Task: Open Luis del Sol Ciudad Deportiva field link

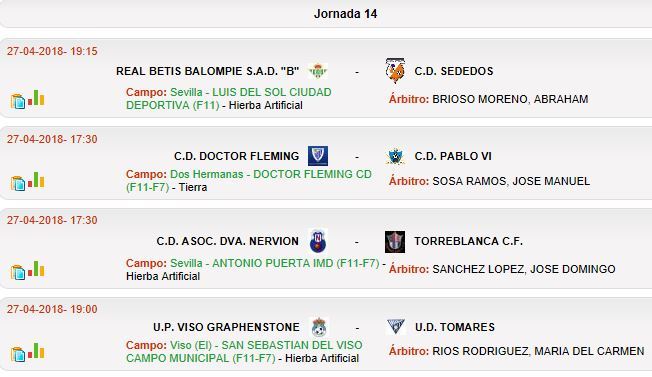Action: pos(229,99)
